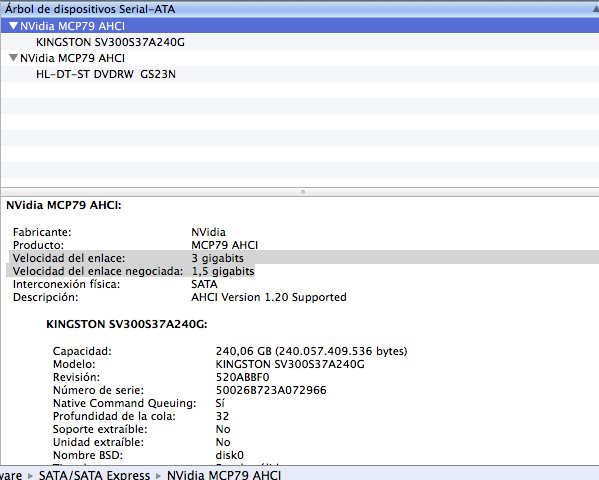The width and height of the screenshot is (599, 480).
Task: Click the 'Native Command Queuing:' label
Action: point(125,403)
